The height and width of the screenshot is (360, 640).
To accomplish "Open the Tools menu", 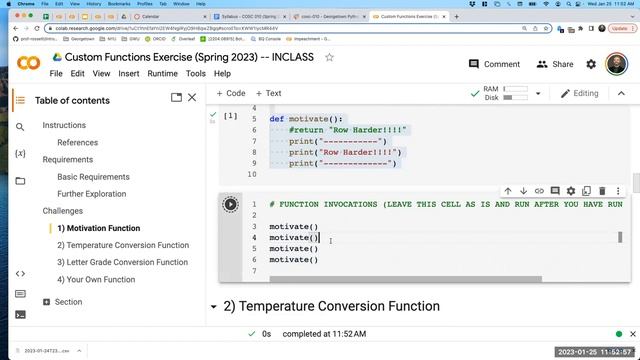I will click(196, 73).
